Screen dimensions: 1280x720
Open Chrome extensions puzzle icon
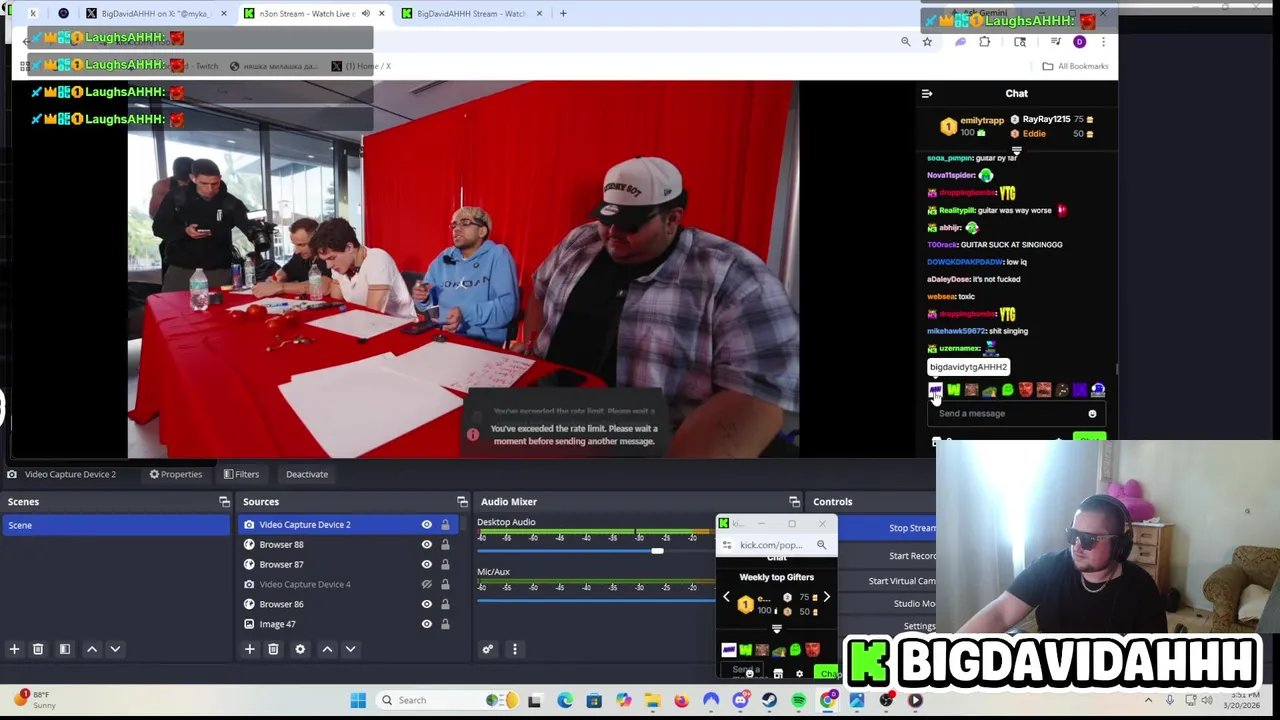click(985, 42)
